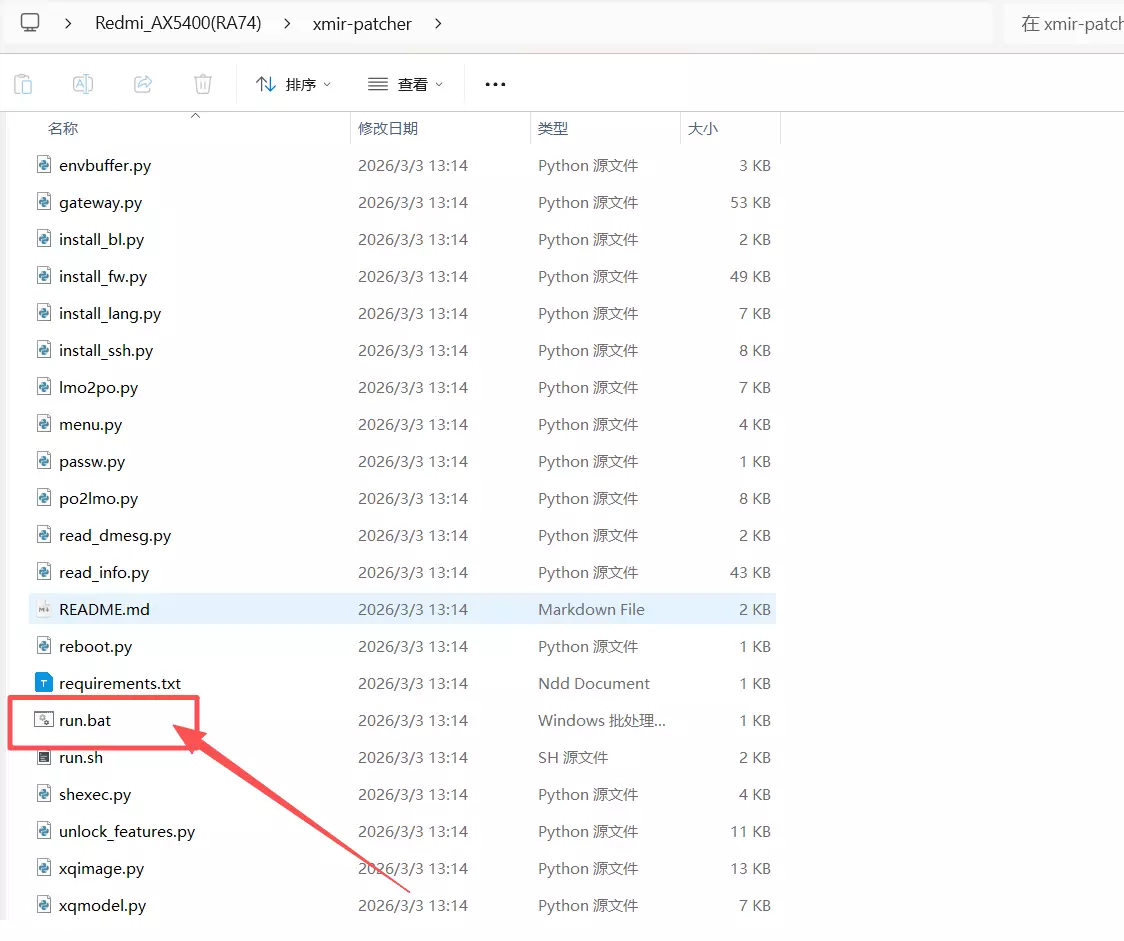Viewport: 1124px width, 941px height.
Task: Click 'Markdown File' type of README.md
Action: pyautogui.click(x=591, y=609)
